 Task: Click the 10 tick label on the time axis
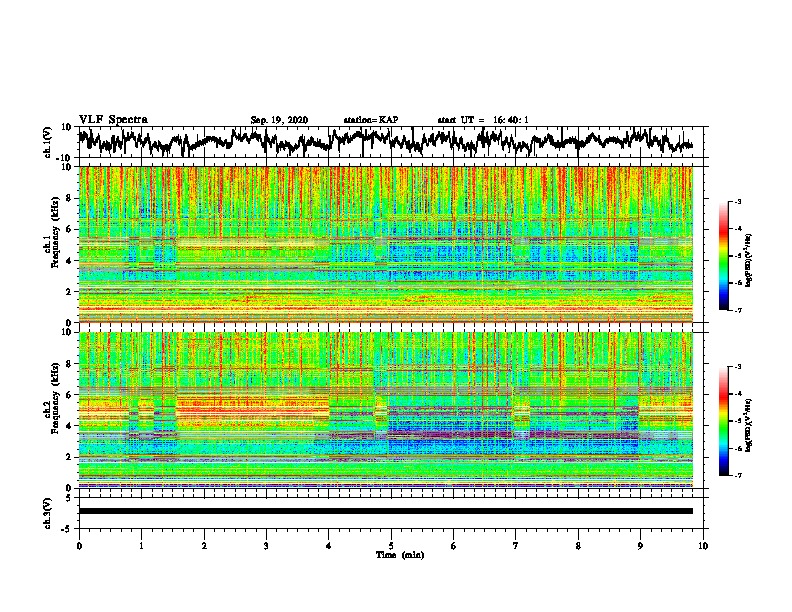(703, 546)
